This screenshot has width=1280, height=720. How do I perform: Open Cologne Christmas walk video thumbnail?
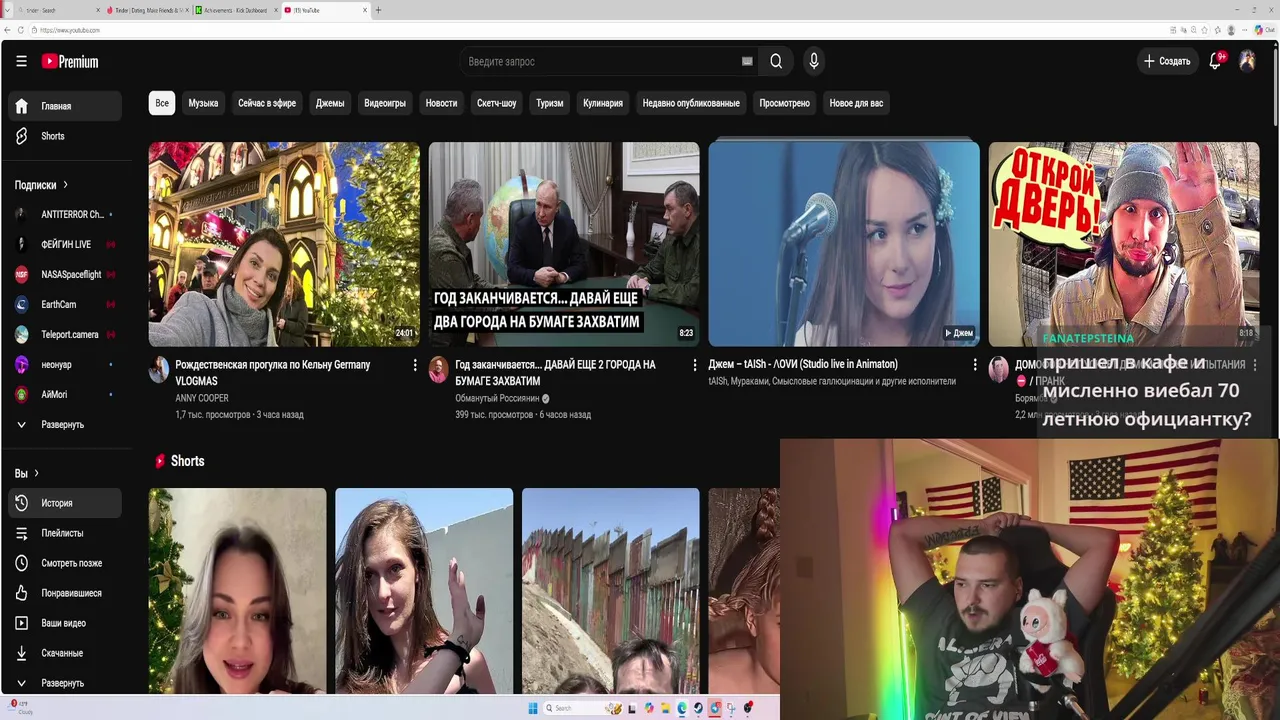(x=284, y=244)
